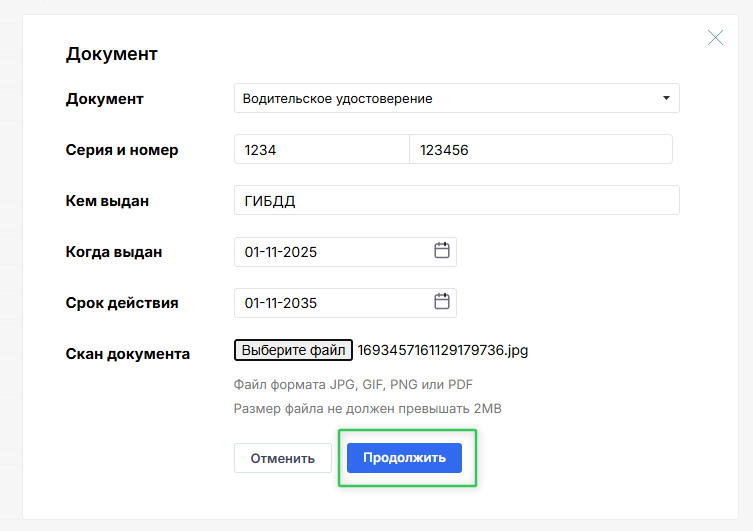Open the calendar picker for Срок действия
Image resolution: width=753 pixels, height=531 pixels.
(x=442, y=302)
